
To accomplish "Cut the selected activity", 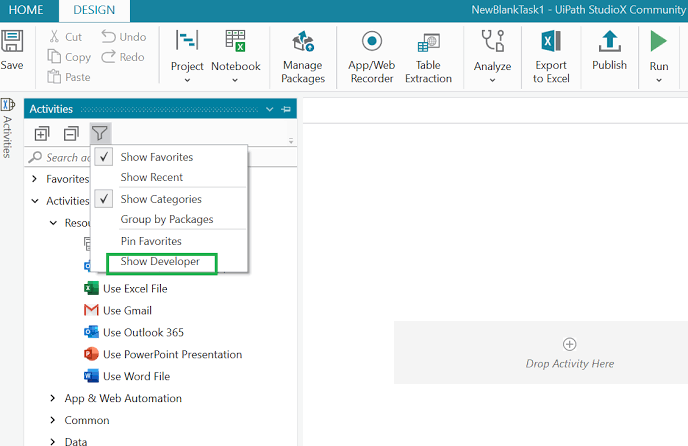I will (66, 37).
